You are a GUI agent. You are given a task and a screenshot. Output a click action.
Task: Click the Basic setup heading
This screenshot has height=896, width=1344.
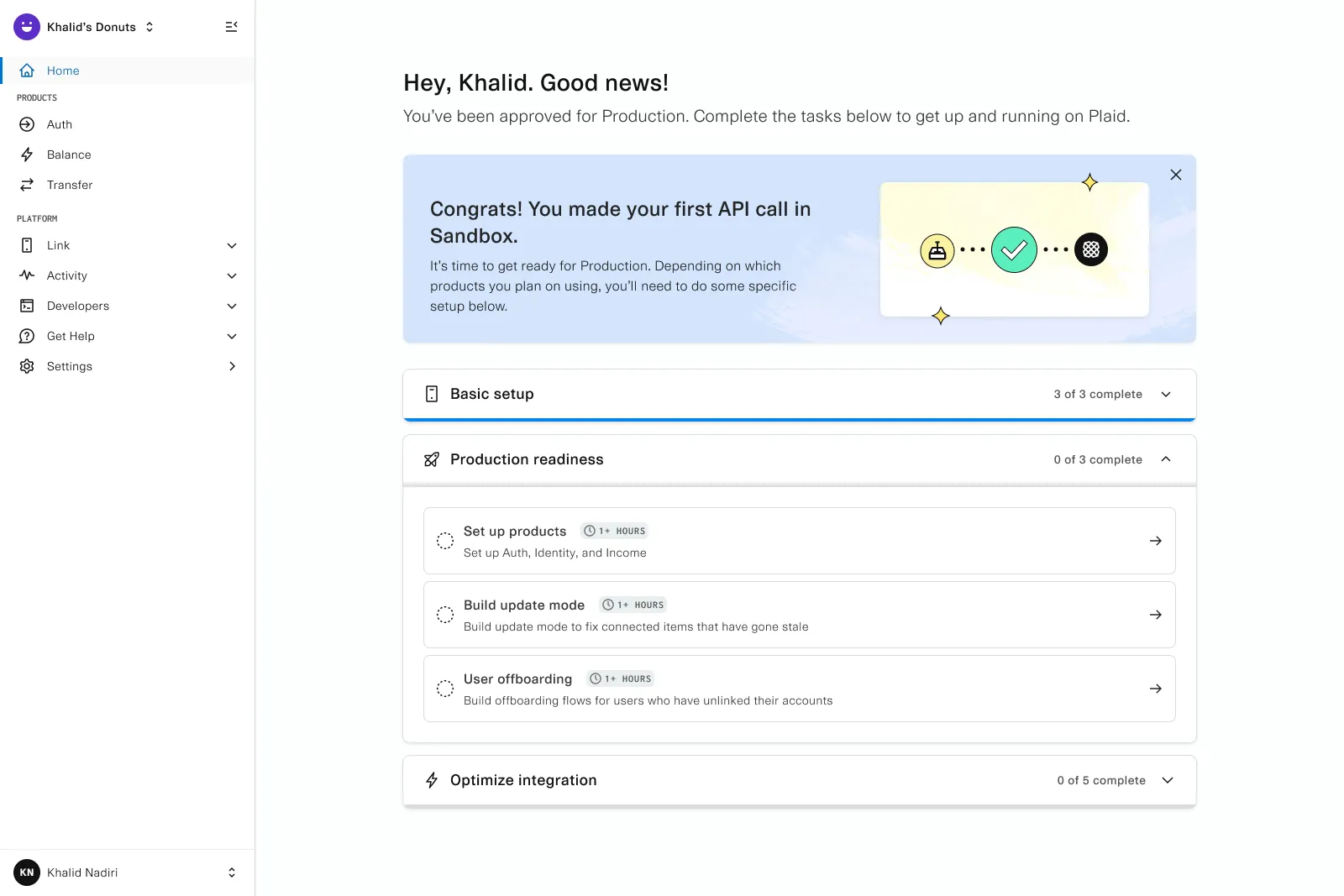point(492,394)
